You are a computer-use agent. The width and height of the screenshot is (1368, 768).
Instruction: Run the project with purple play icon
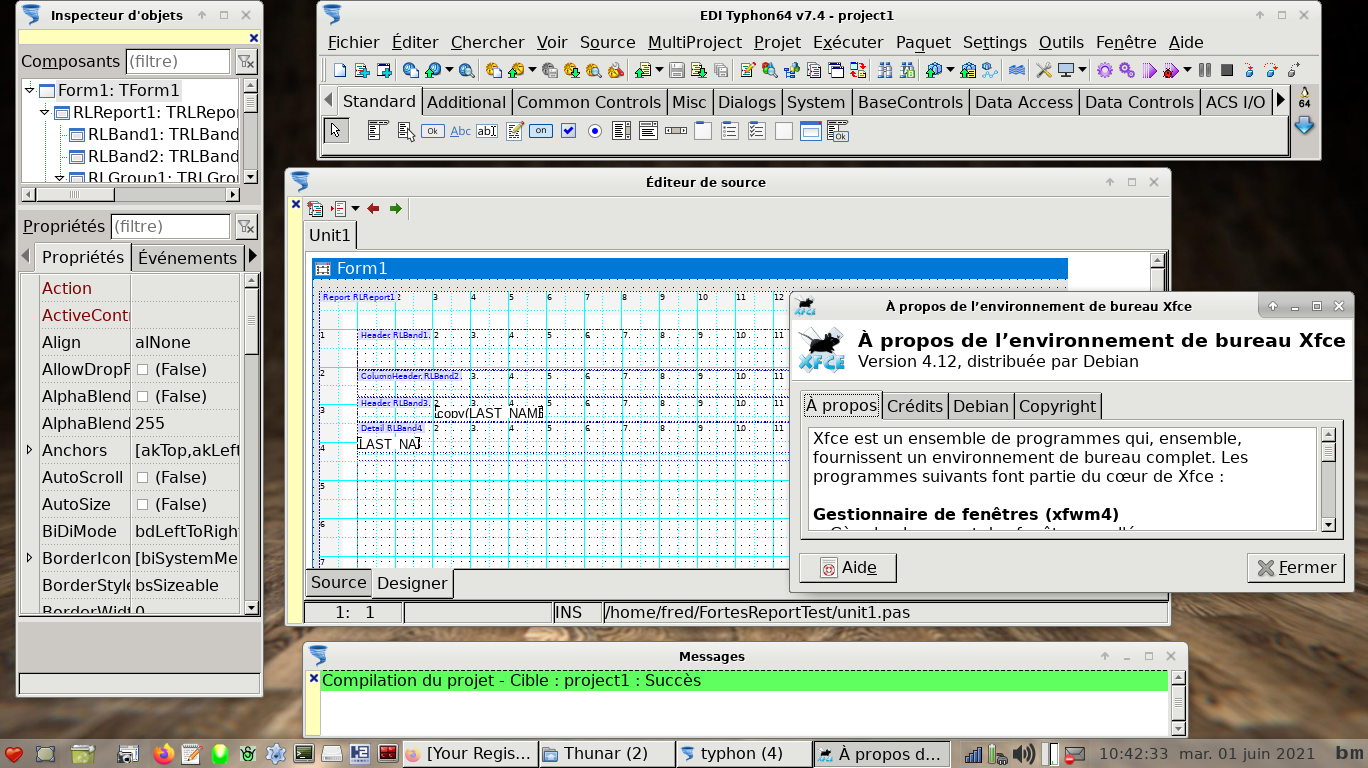coord(1149,70)
